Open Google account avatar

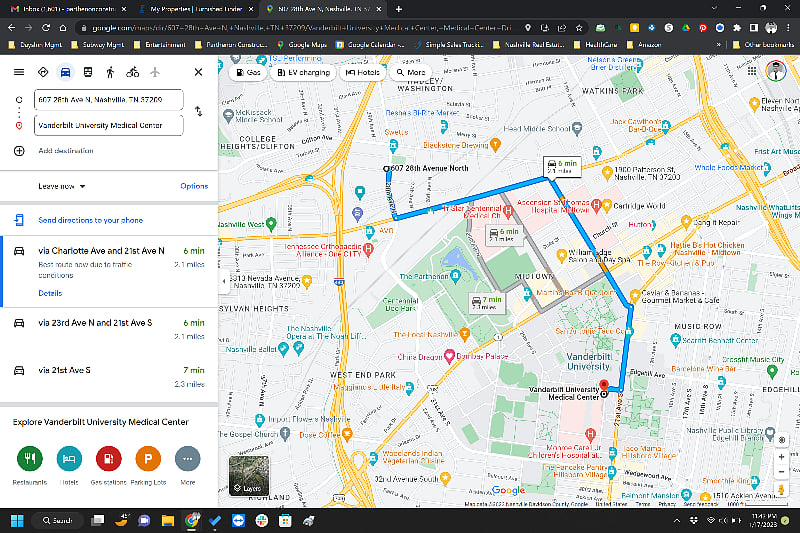[x=776, y=71]
